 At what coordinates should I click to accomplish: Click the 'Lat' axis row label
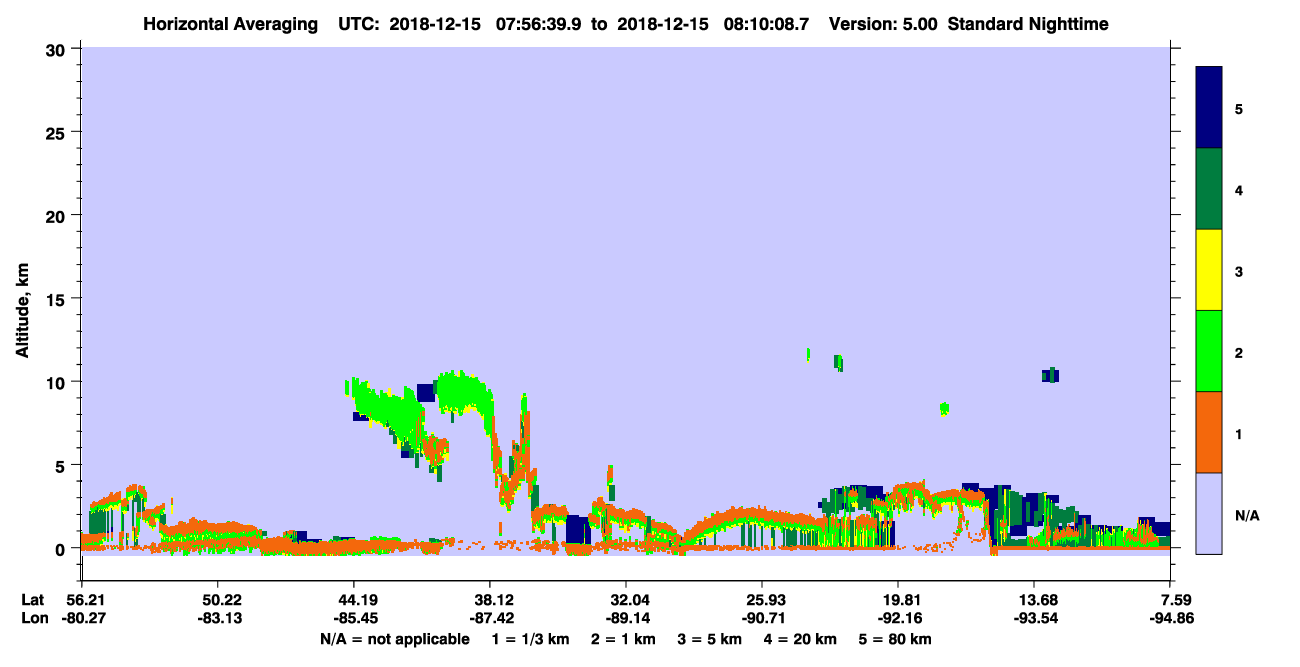[x=32, y=600]
